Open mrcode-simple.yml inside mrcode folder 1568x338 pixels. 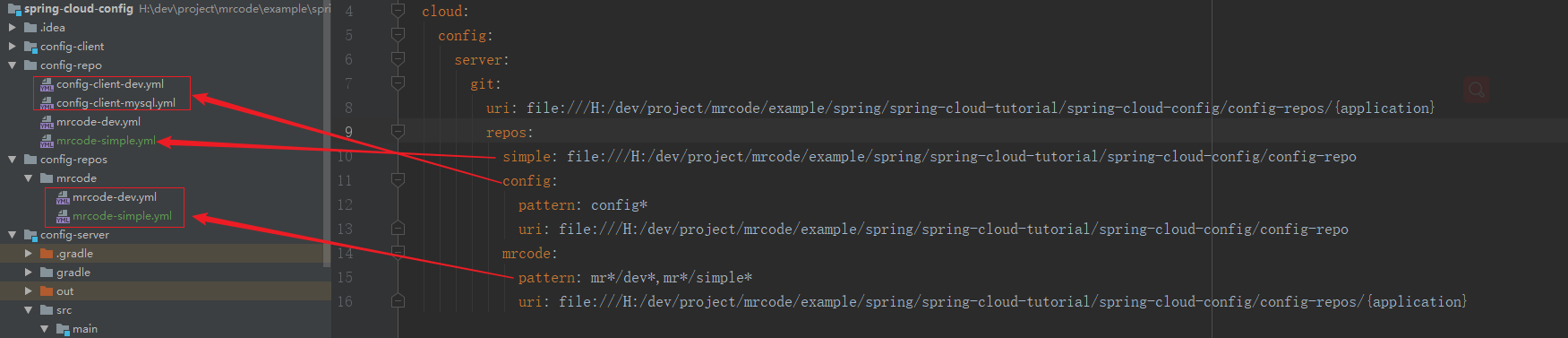[x=122, y=216]
